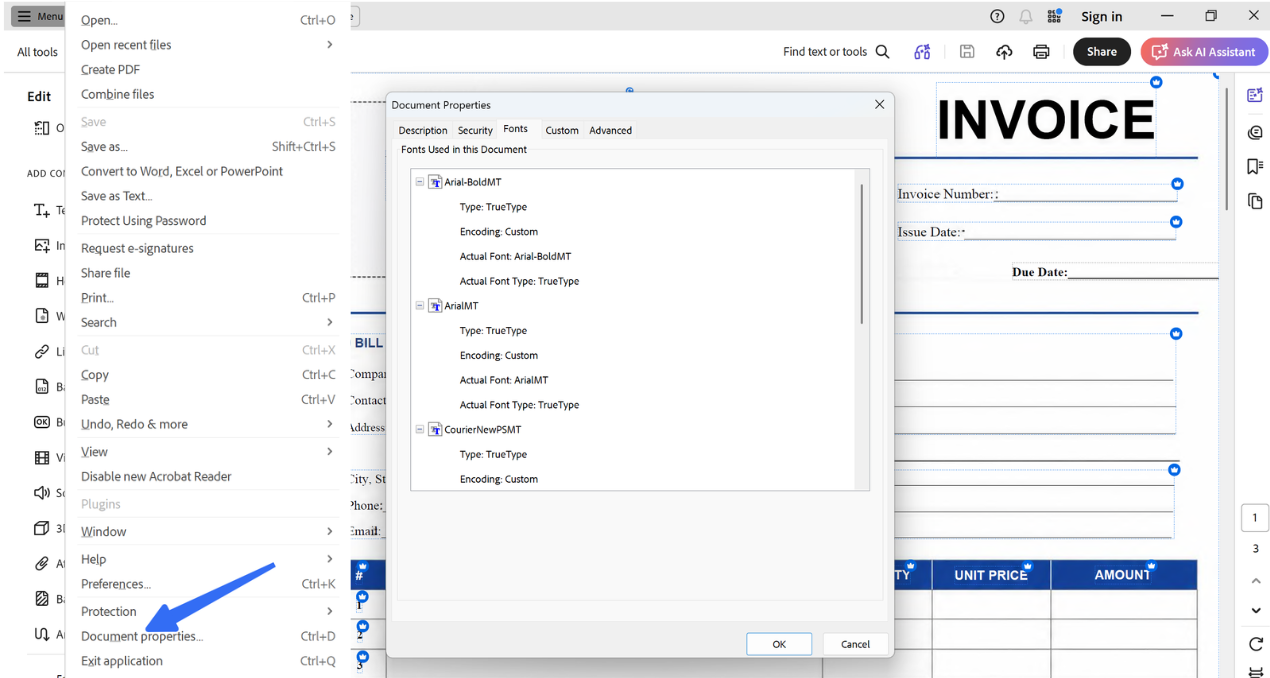Viewport: 1270px width, 678px height.
Task: Click the search magnifier icon
Action: (x=882, y=52)
